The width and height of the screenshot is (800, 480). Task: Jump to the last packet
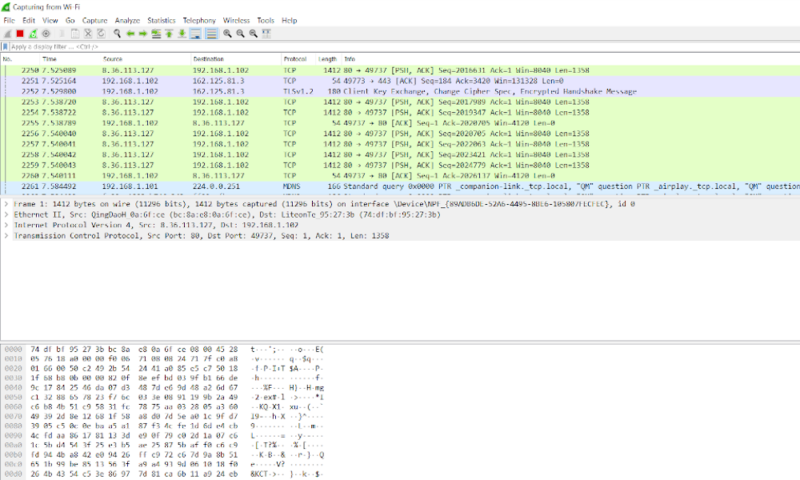click(x=182, y=34)
